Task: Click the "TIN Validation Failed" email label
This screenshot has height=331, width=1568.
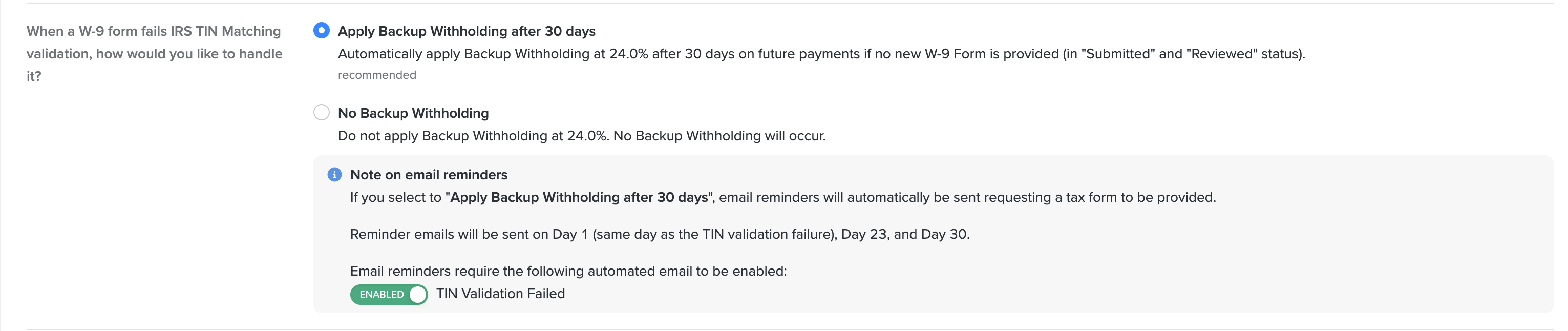Action: pyautogui.click(x=500, y=294)
